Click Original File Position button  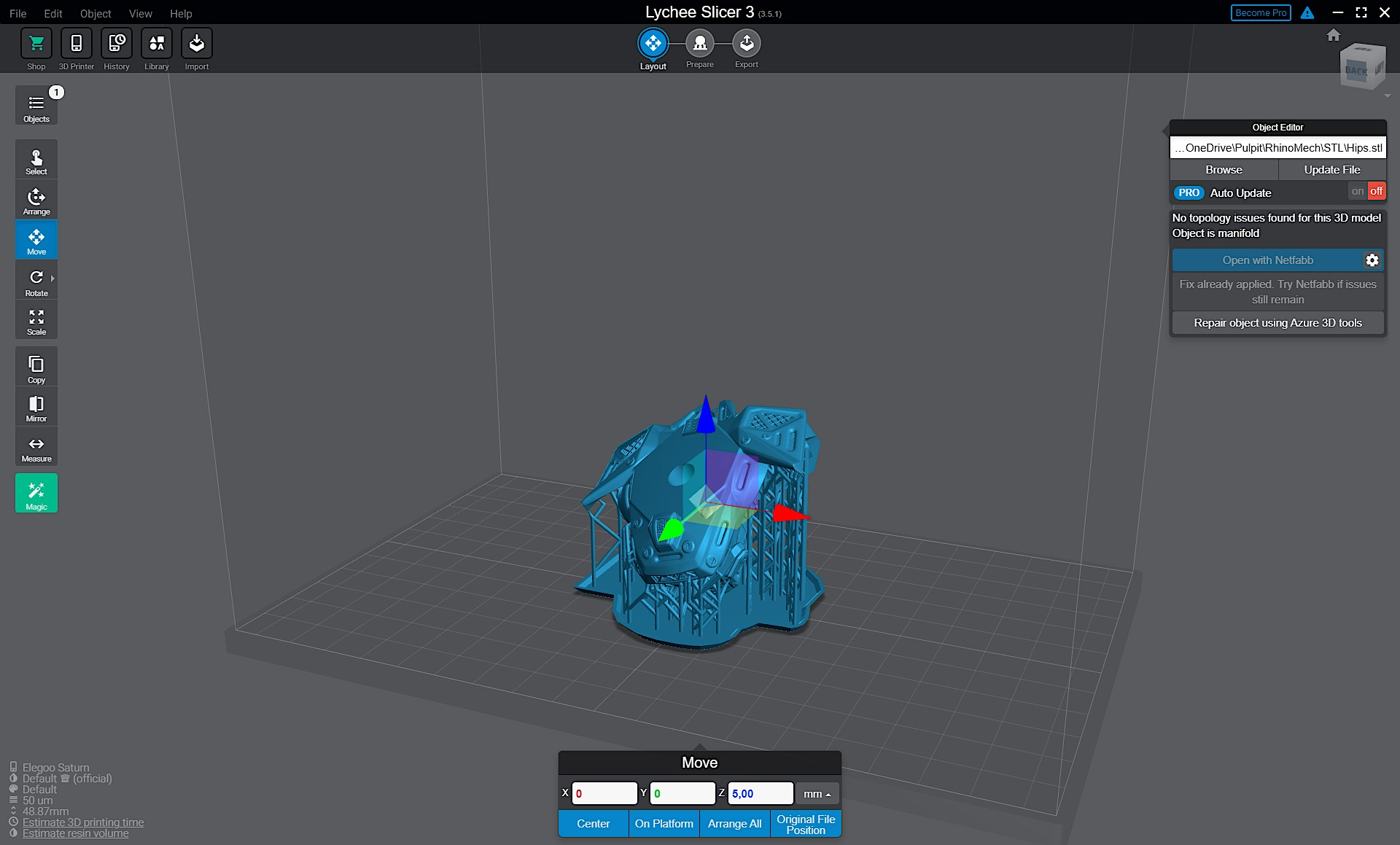[x=806, y=824]
